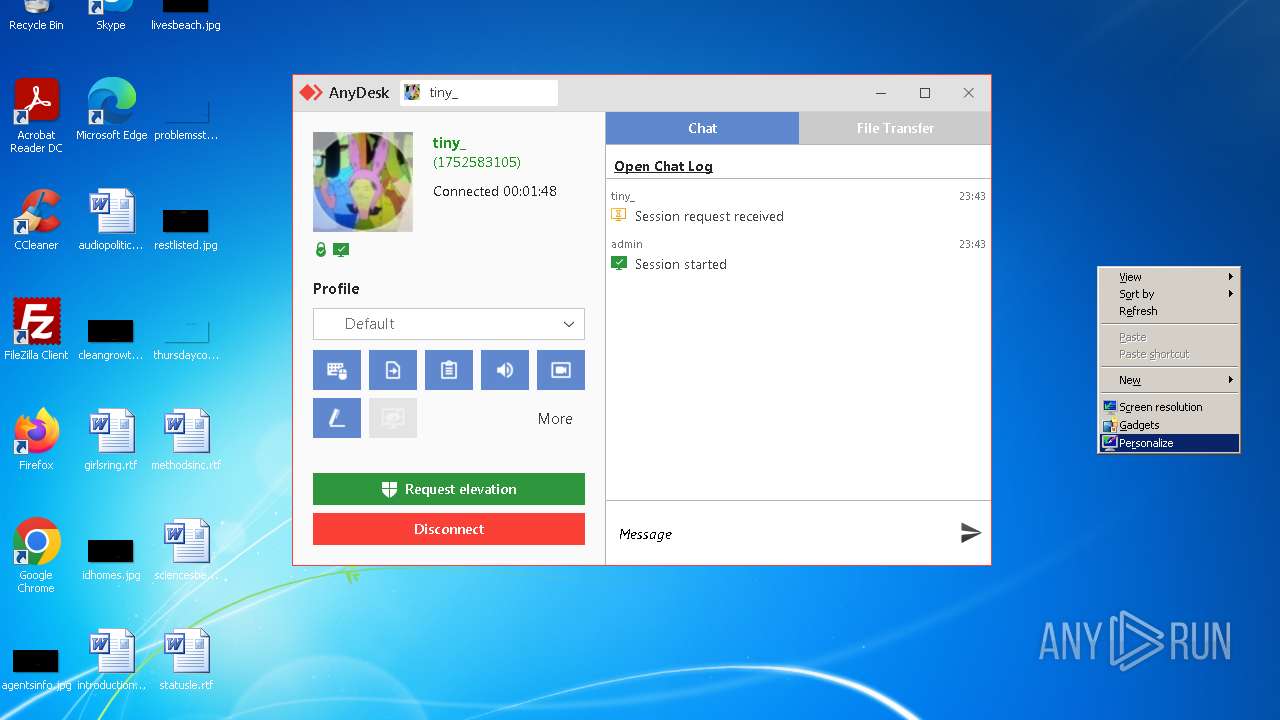Select the idhomes.jpg desktop file

click(x=111, y=558)
